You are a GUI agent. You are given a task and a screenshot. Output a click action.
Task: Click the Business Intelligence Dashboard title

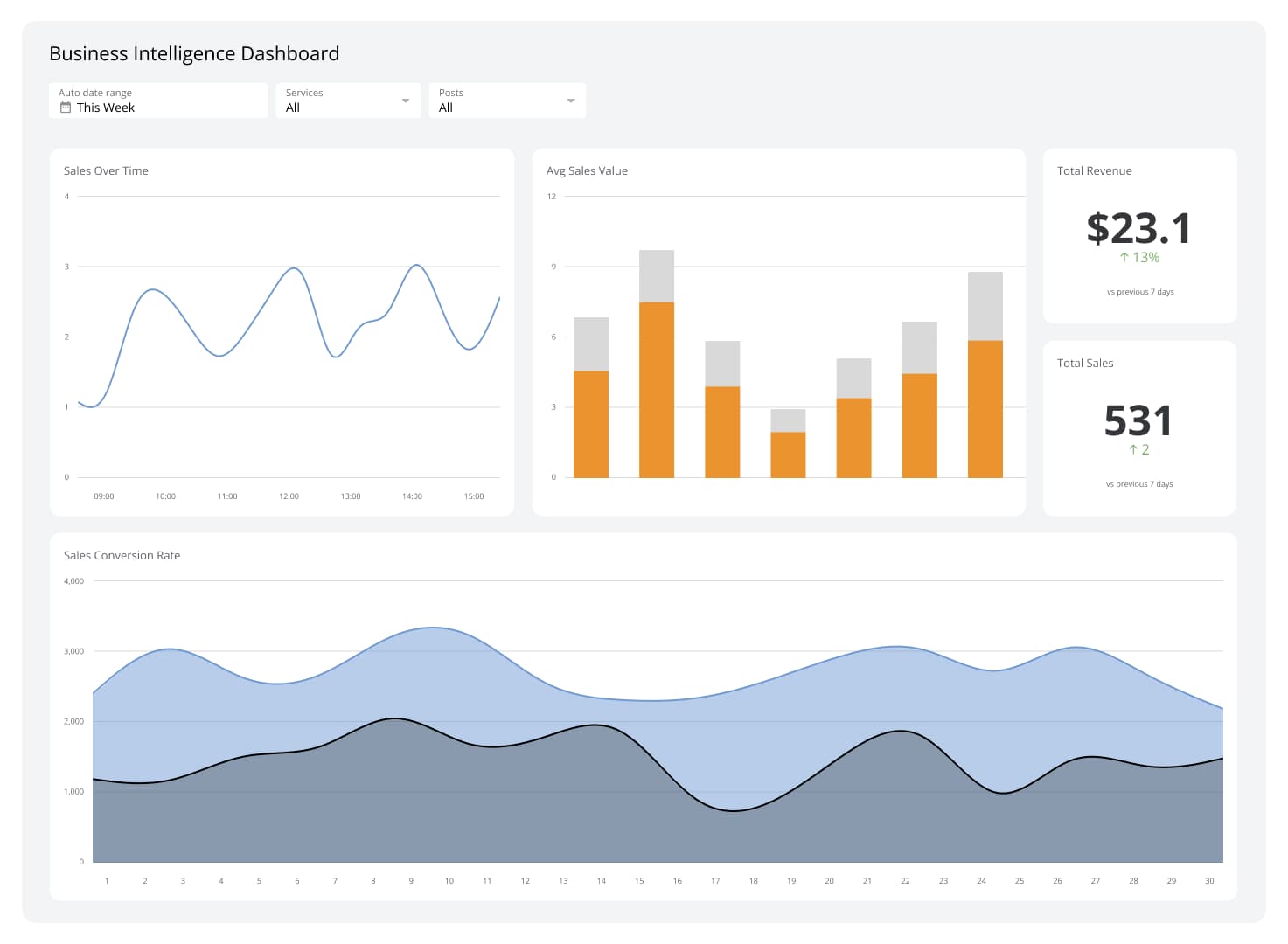pyautogui.click(x=194, y=53)
